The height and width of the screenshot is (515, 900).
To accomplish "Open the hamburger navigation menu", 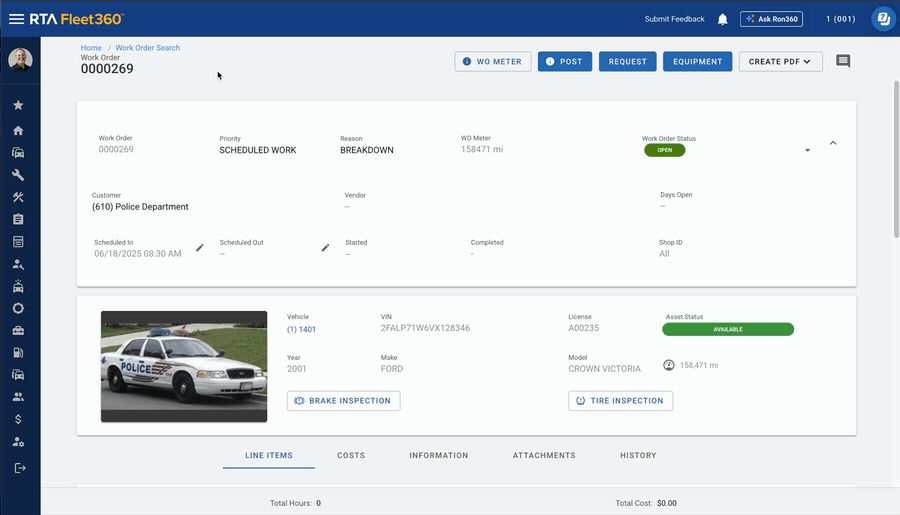I will tap(16, 19).
